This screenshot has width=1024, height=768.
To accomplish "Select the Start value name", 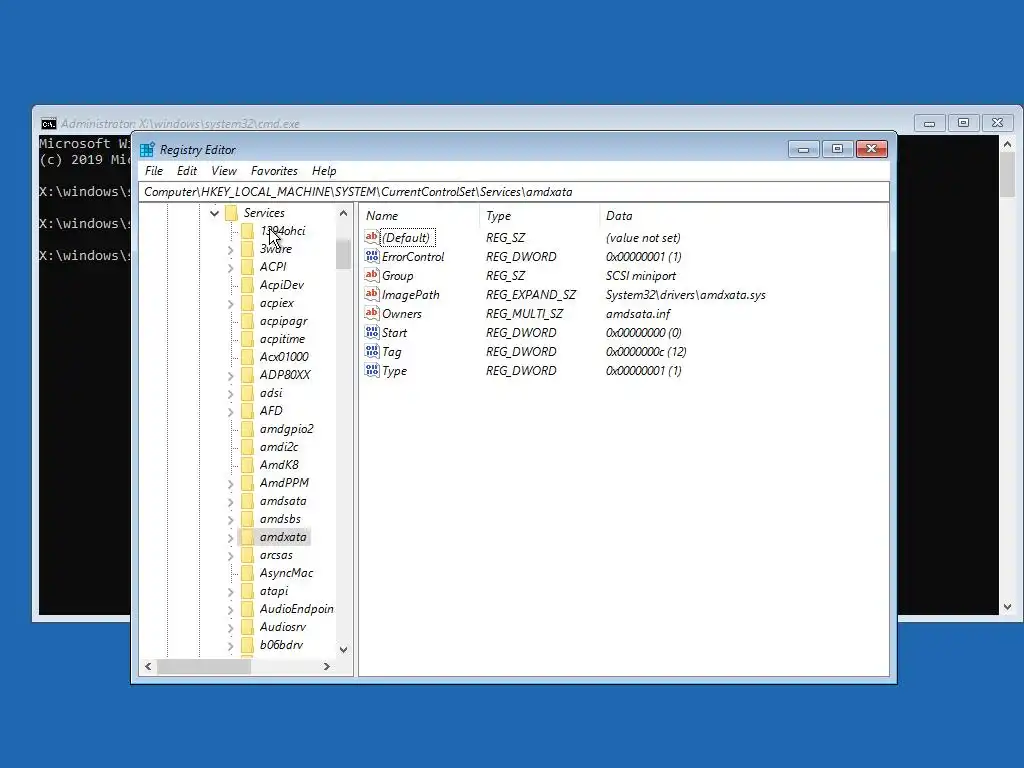I will (x=394, y=332).
